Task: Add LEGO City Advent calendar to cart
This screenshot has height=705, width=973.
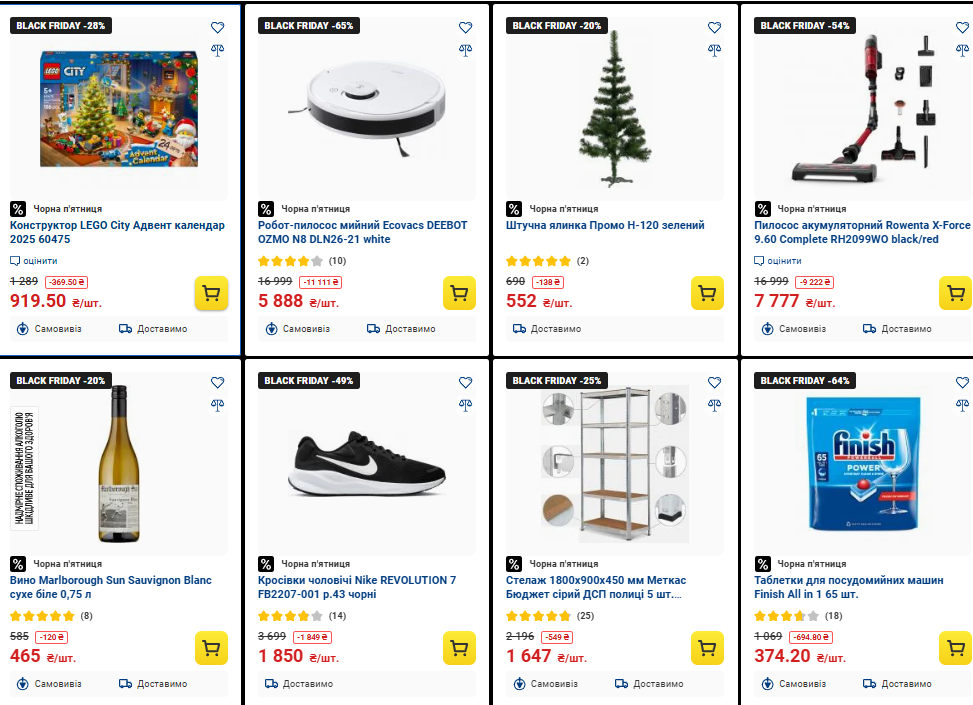Action: (x=211, y=293)
